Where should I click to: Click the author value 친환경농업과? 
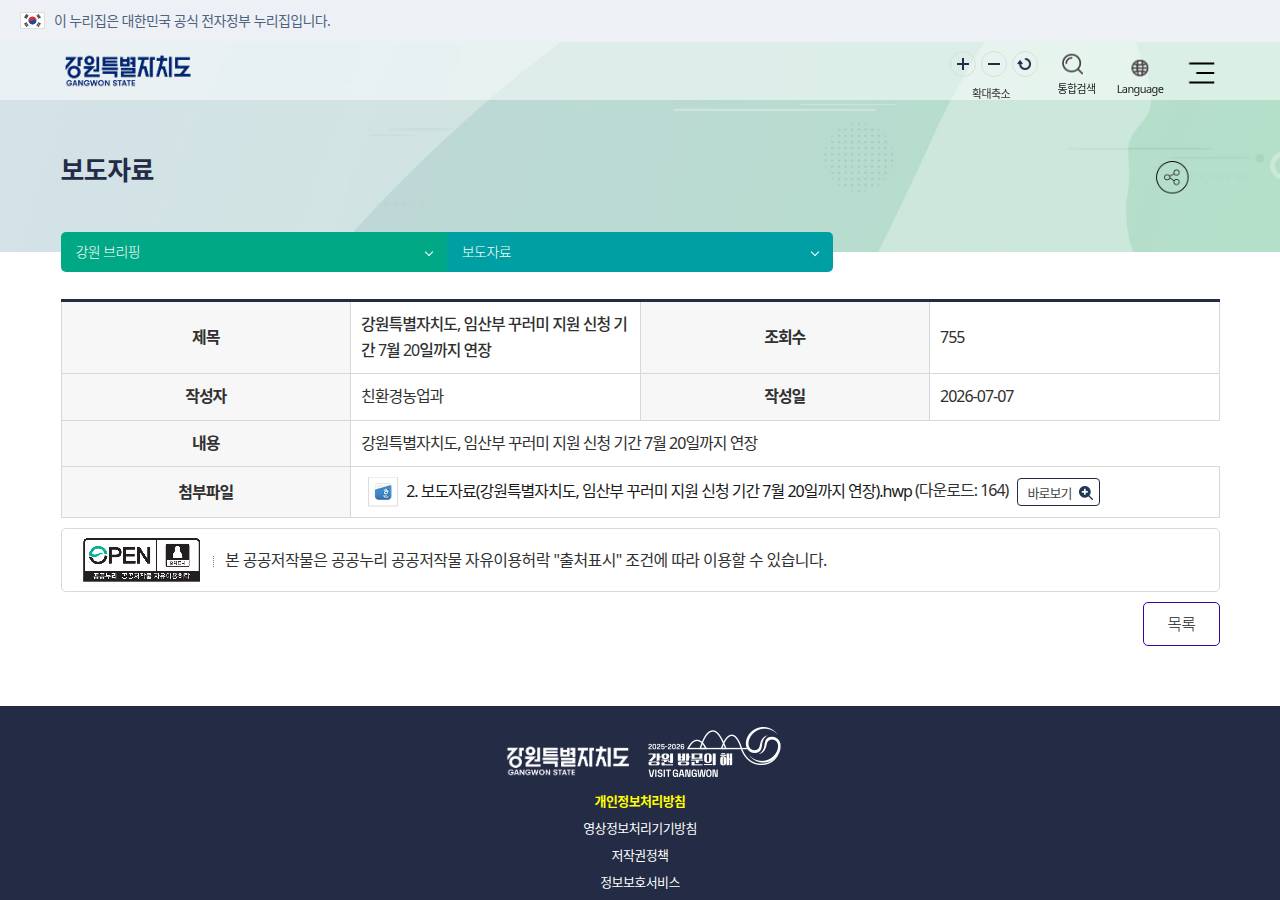click(402, 396)
